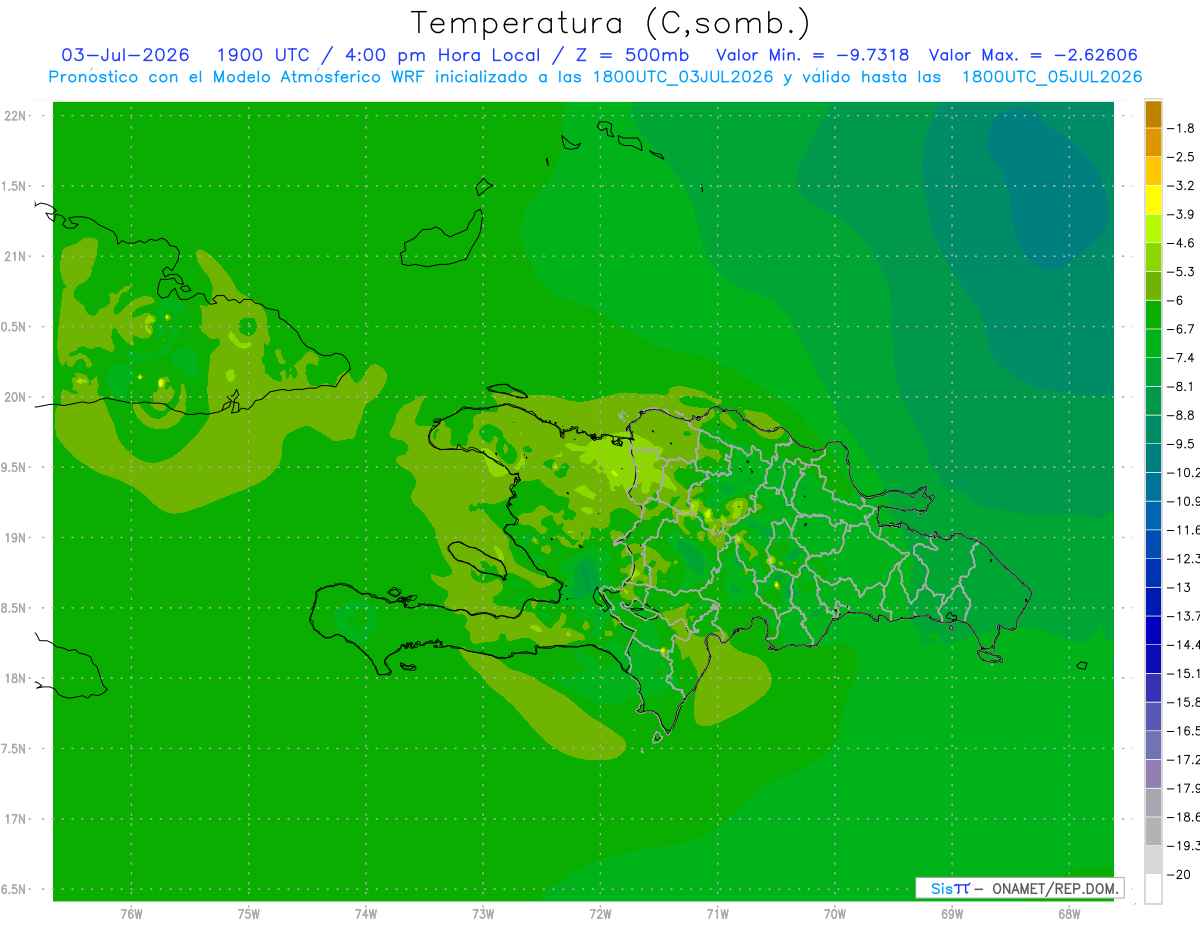Click the blue "Sistπ" logo text
Screen dimensions: 1200x927
(950, 888)
